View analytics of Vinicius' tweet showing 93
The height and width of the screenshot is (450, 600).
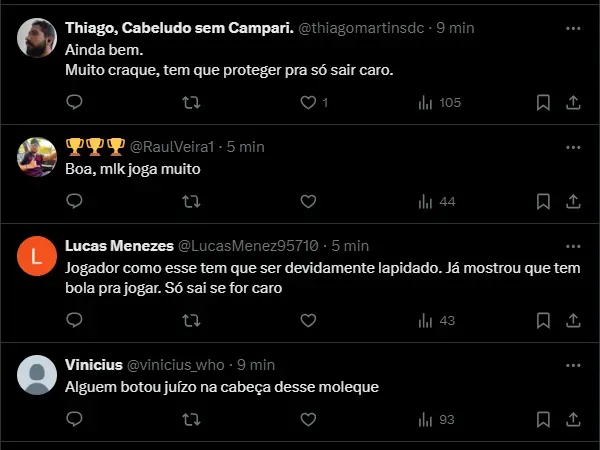(x=436, y=419)
